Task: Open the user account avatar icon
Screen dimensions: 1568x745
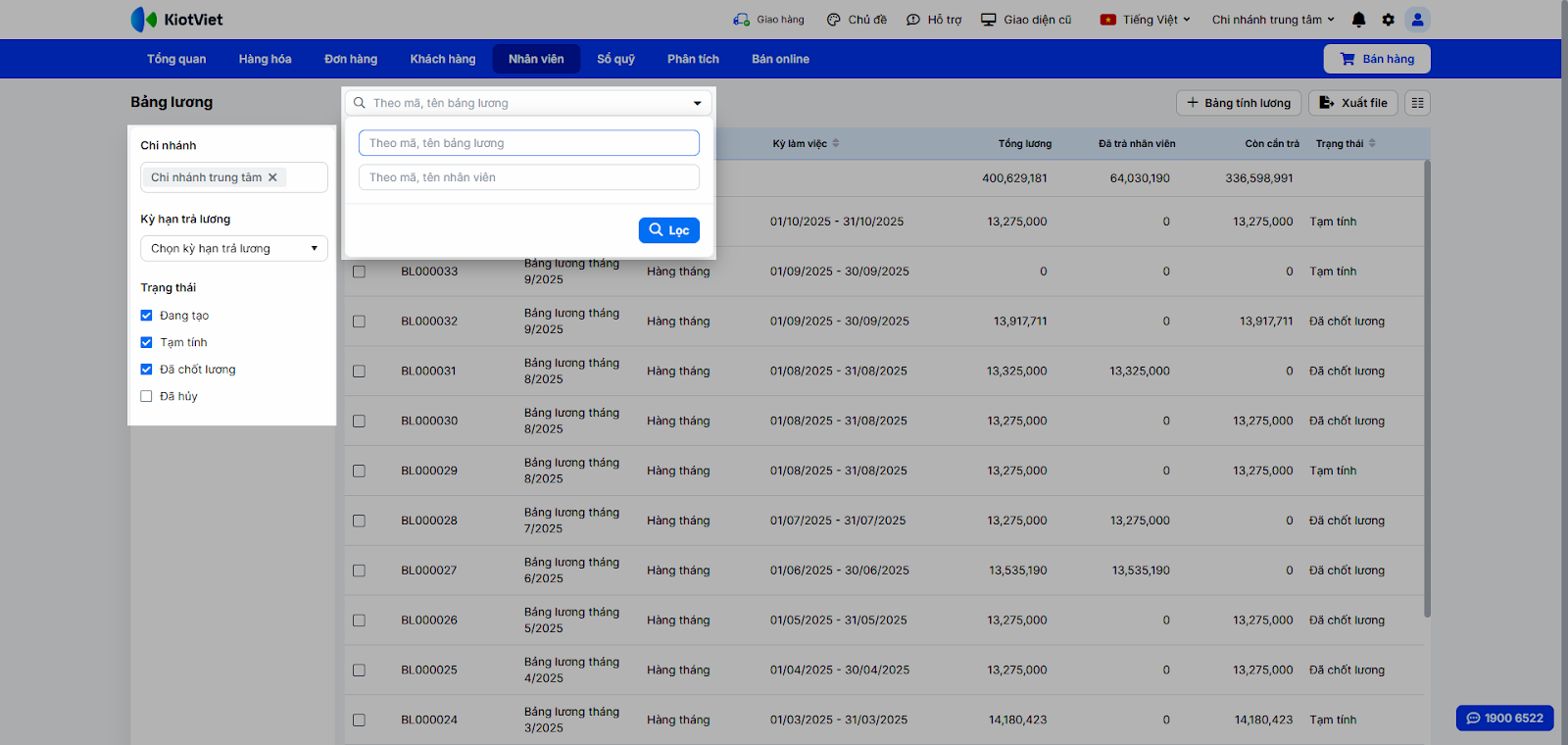Action: 1417,20
